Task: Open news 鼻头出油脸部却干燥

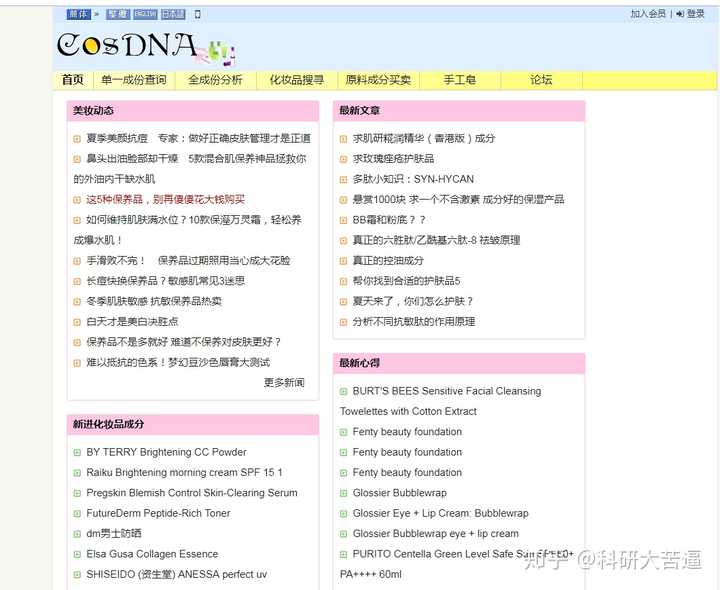Action: [196, 159]
